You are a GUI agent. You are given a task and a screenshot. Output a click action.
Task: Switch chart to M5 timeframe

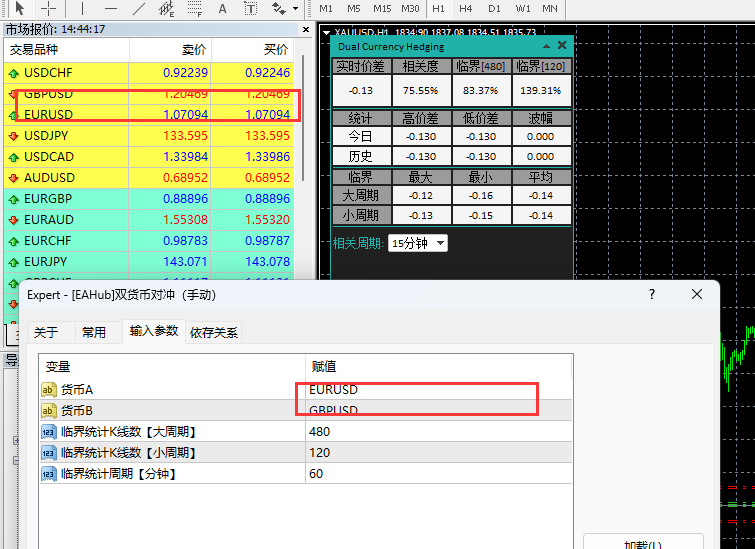tap(354, 9)
